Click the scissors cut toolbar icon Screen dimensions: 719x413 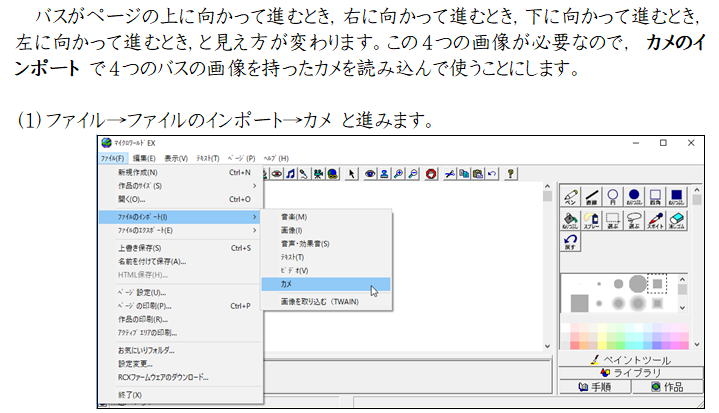[x=450, y=174]
